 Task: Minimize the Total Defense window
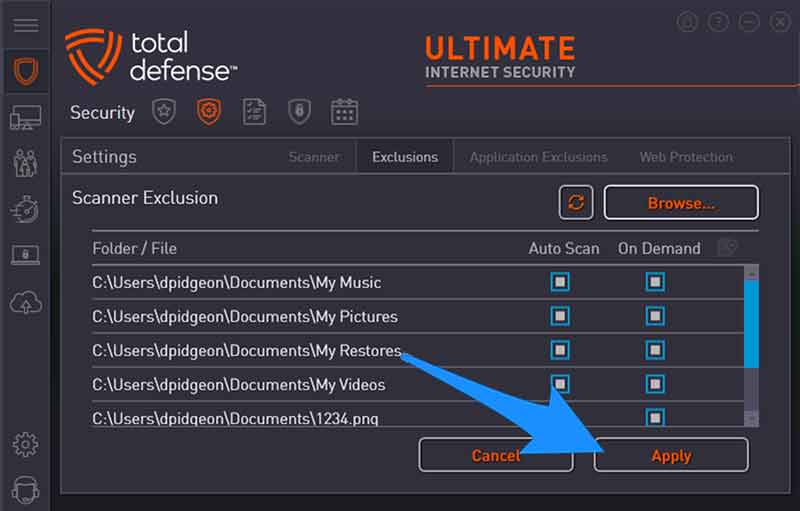pos(749,22)
